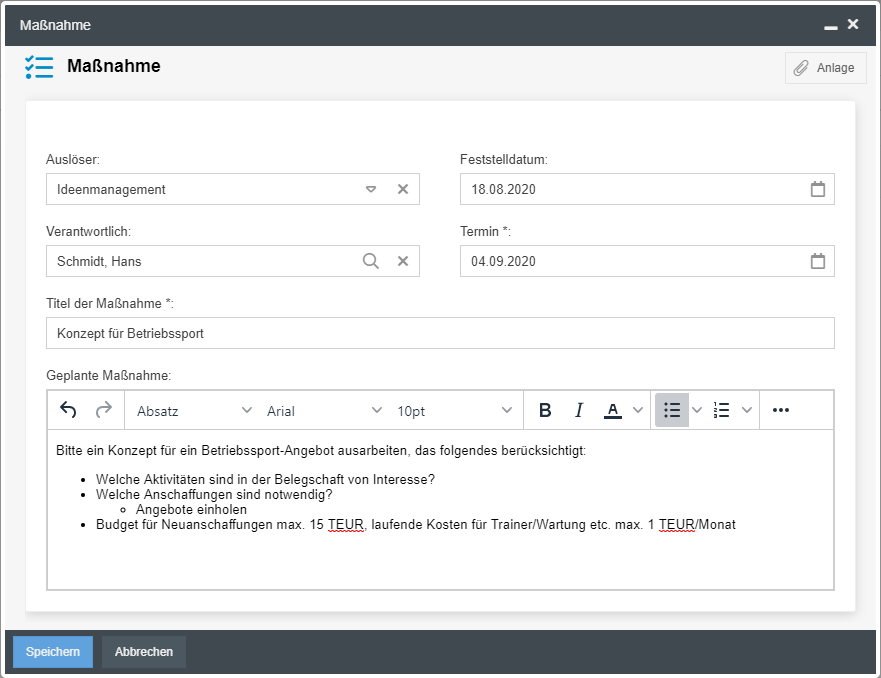Viewport: 881px width, 678px height.
Task: Click the undo arrow in the editor toolbar
Action: (68, 410)
